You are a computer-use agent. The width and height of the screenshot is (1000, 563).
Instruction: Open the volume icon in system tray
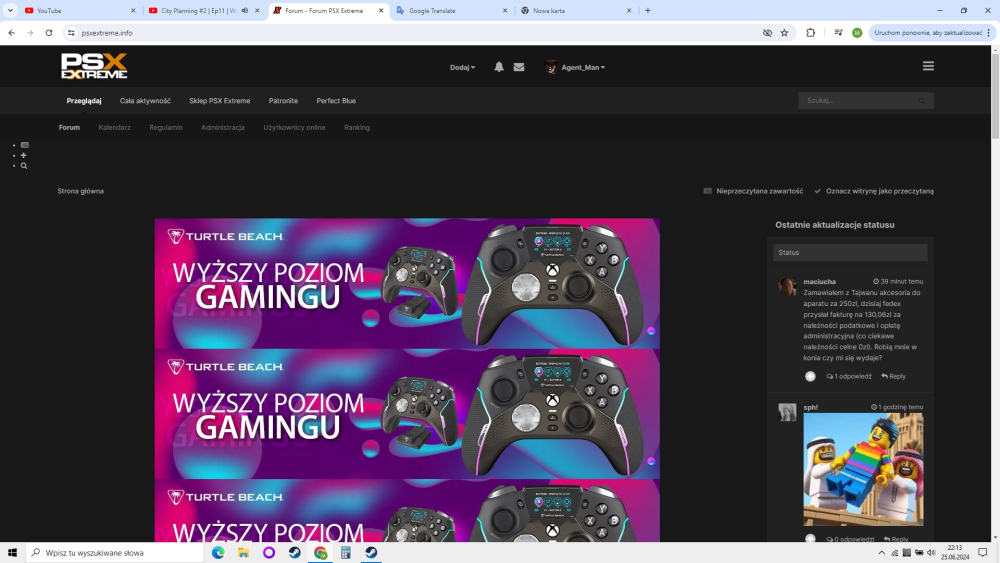point(931,553)
